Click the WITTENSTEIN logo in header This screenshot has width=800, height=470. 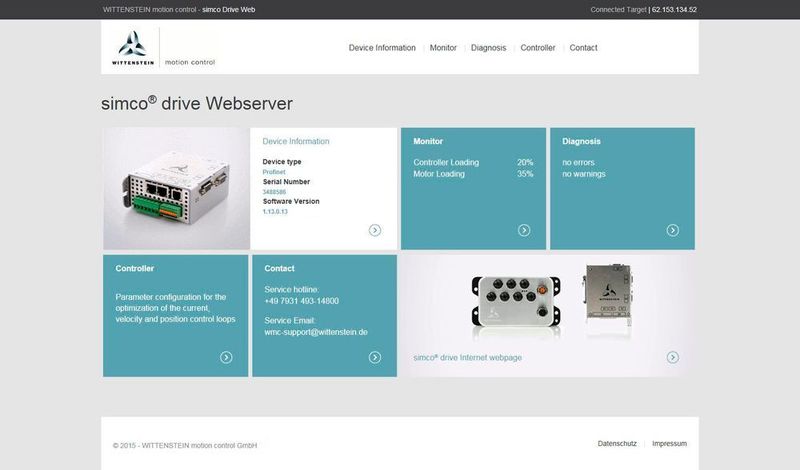click(133, 47)
